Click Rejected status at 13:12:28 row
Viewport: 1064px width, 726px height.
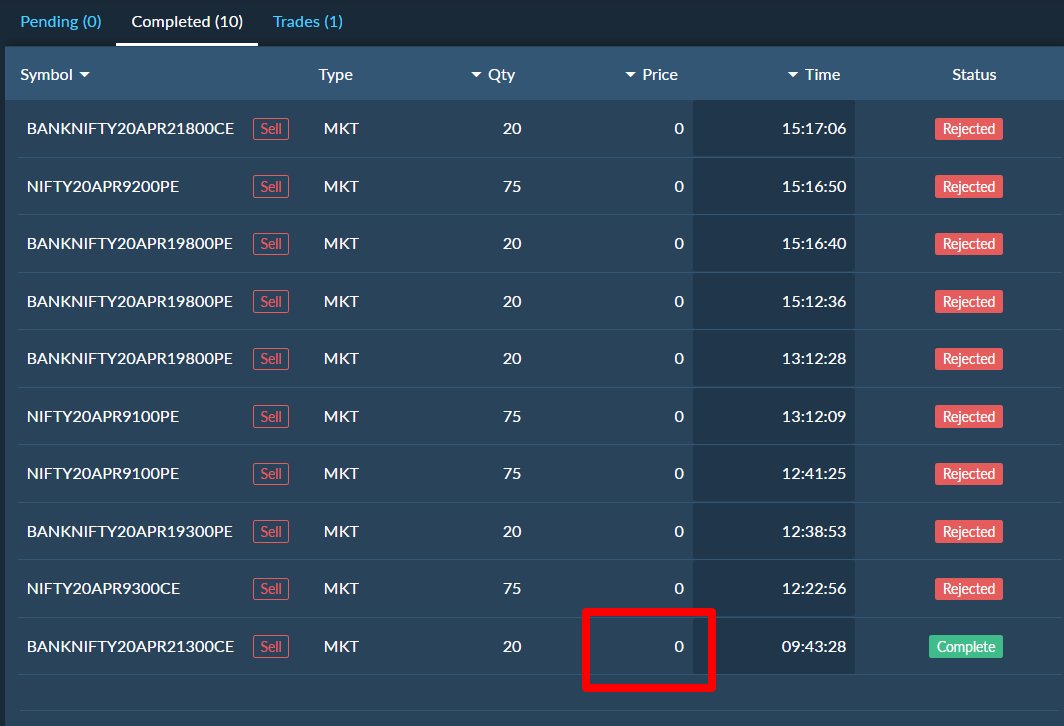click(x=968, y=359)
